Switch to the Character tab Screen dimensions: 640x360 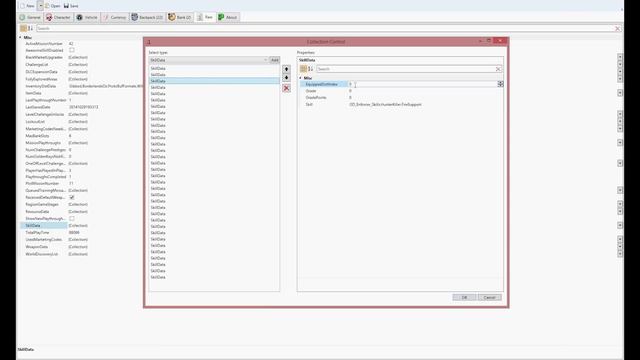pyautogui.click(x=58, y=17)
